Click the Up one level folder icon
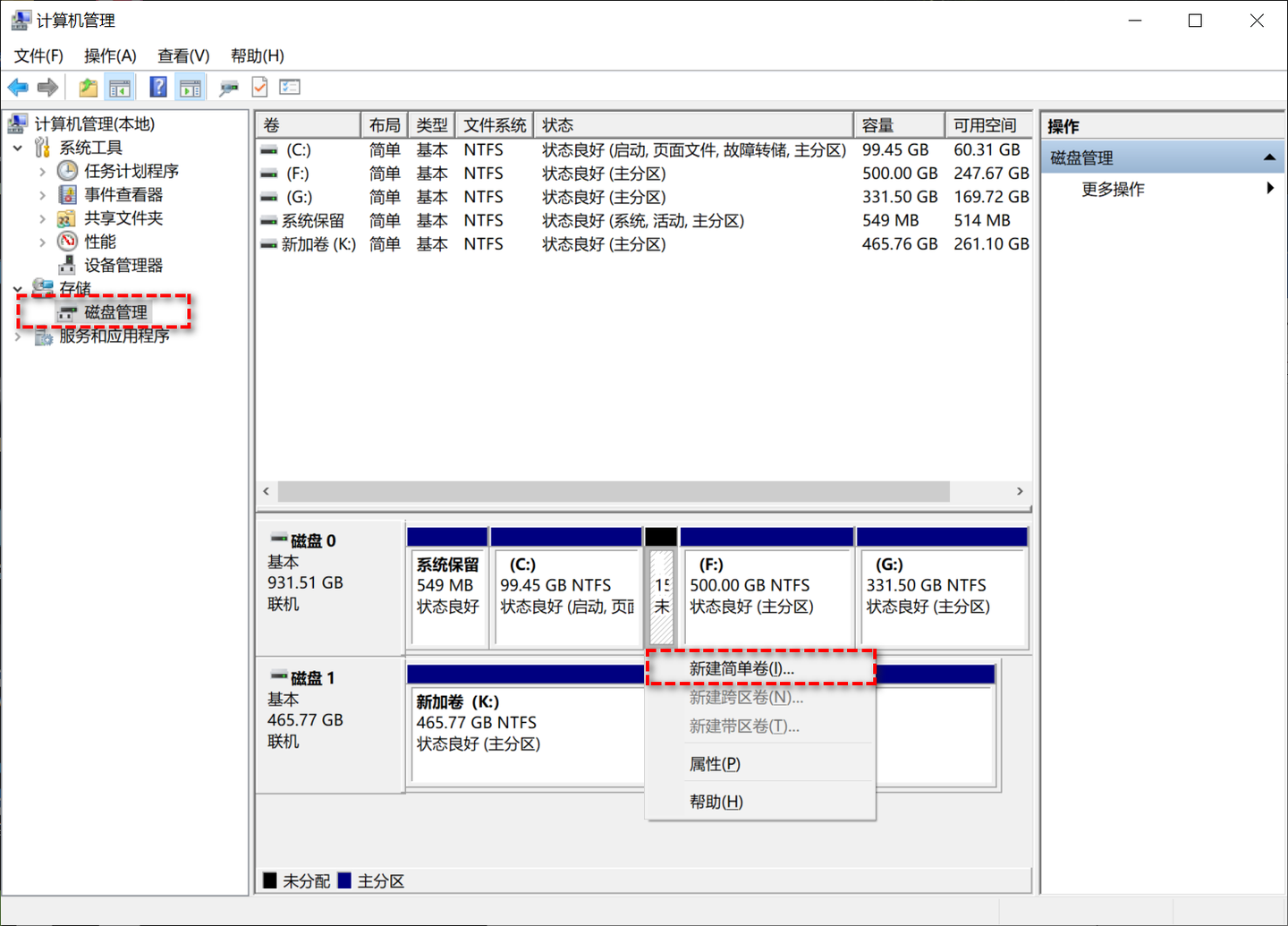The width and height of the screenshot is (1288, 926). 88,87
